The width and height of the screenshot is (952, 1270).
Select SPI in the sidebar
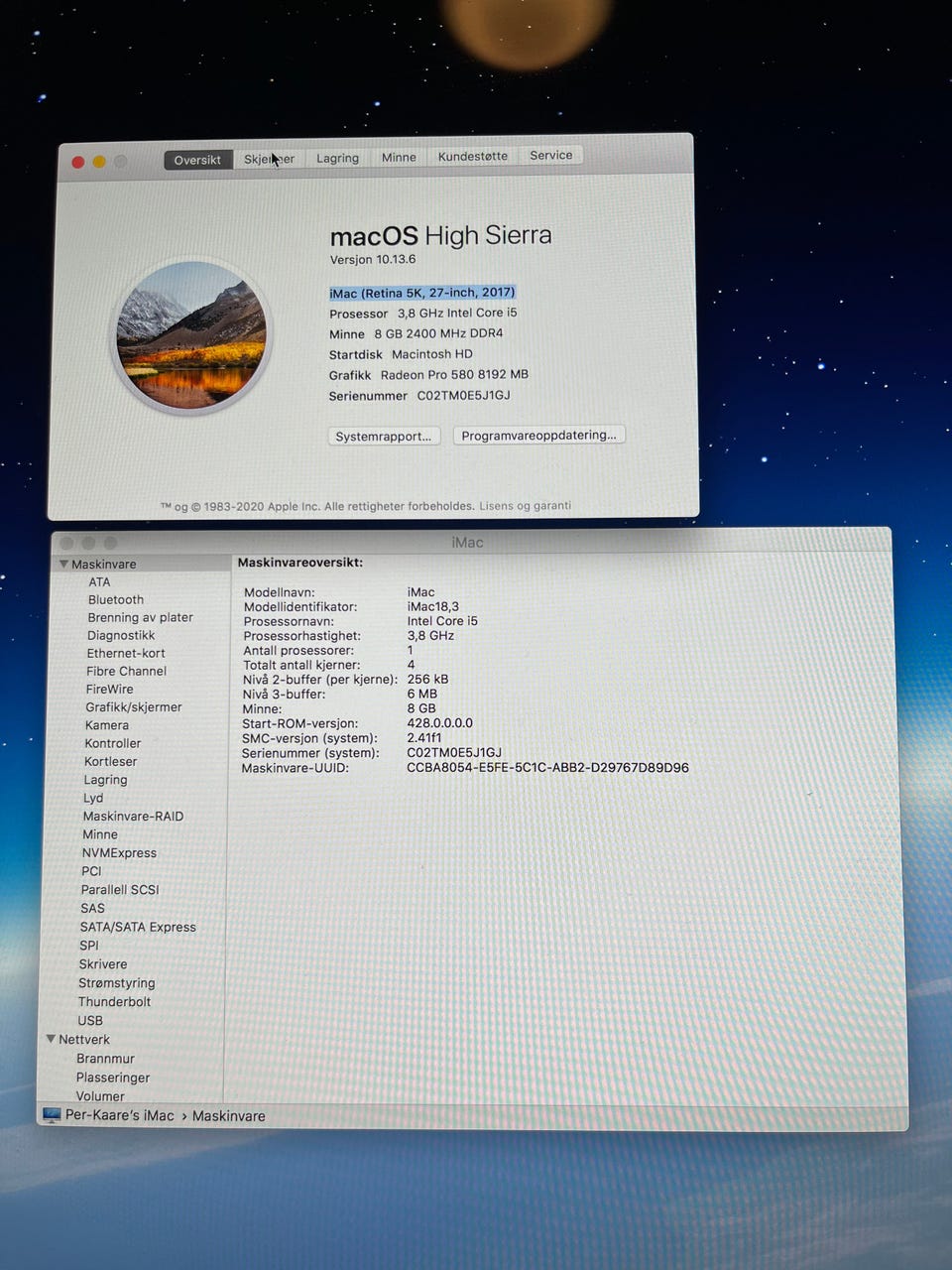point(89,946)
